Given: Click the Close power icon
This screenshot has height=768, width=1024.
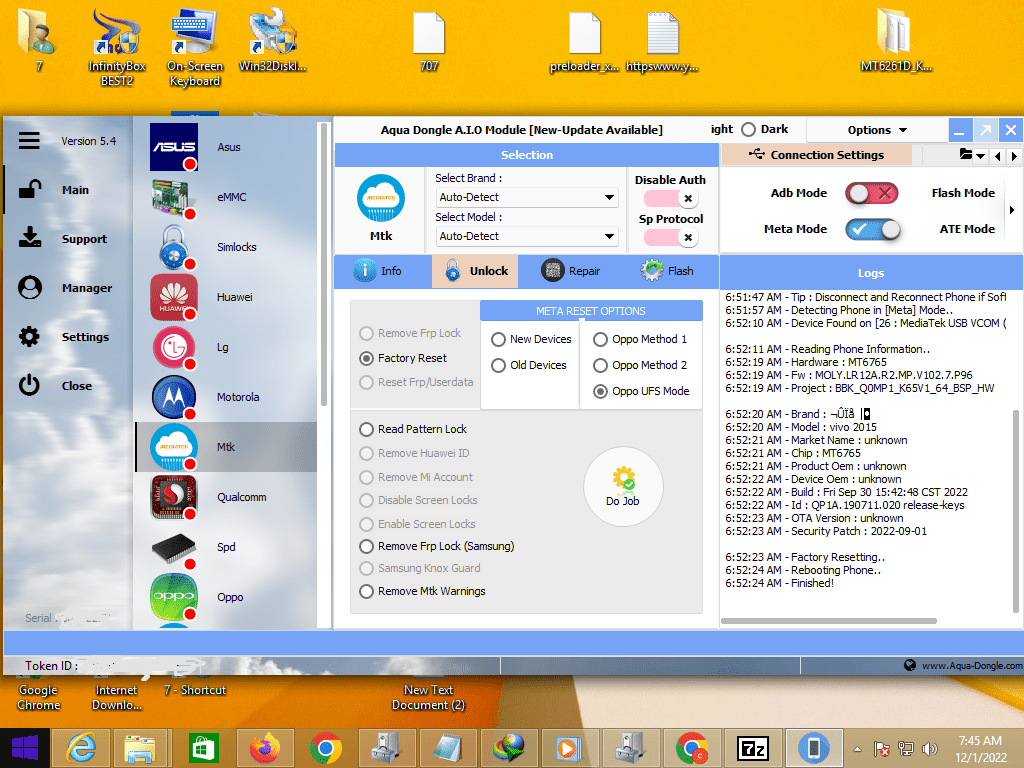Looking at the screenshot, I should coord(29,385).
